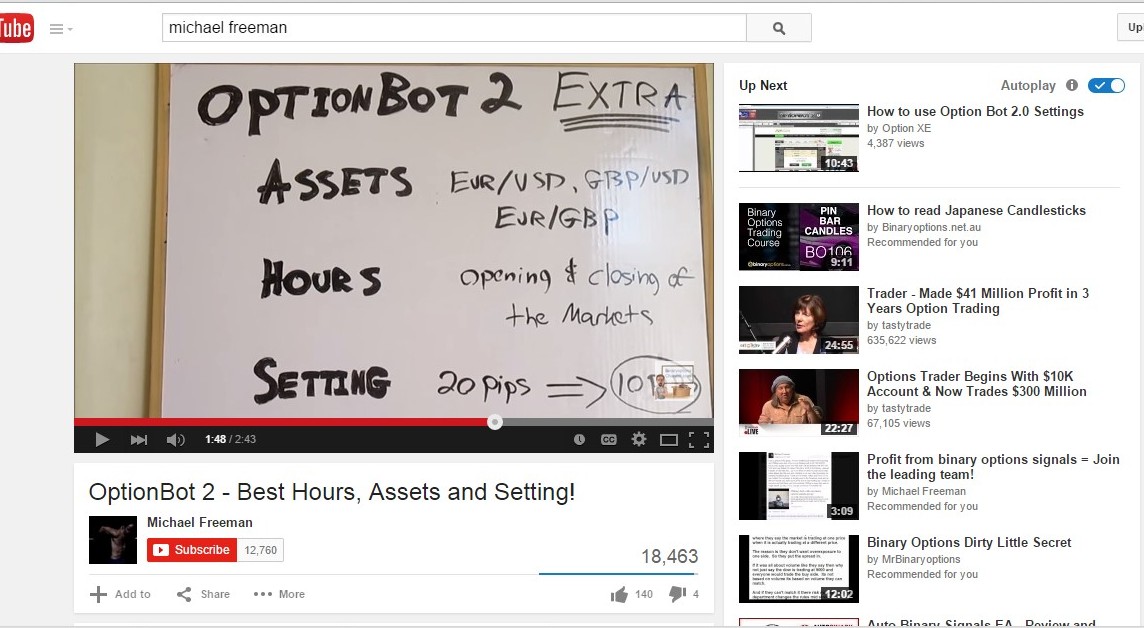Click the video title OptionBot 2 text
The width and height of the screenshot is (1144, 628).
[332, 492]
